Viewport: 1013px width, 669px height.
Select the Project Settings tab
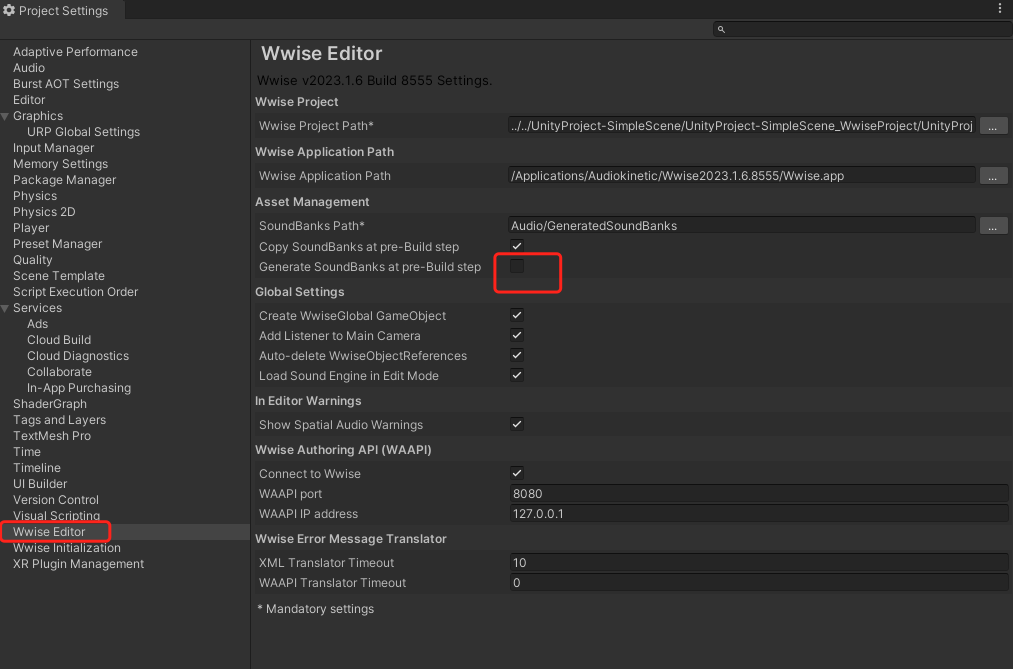coord(62,10)
